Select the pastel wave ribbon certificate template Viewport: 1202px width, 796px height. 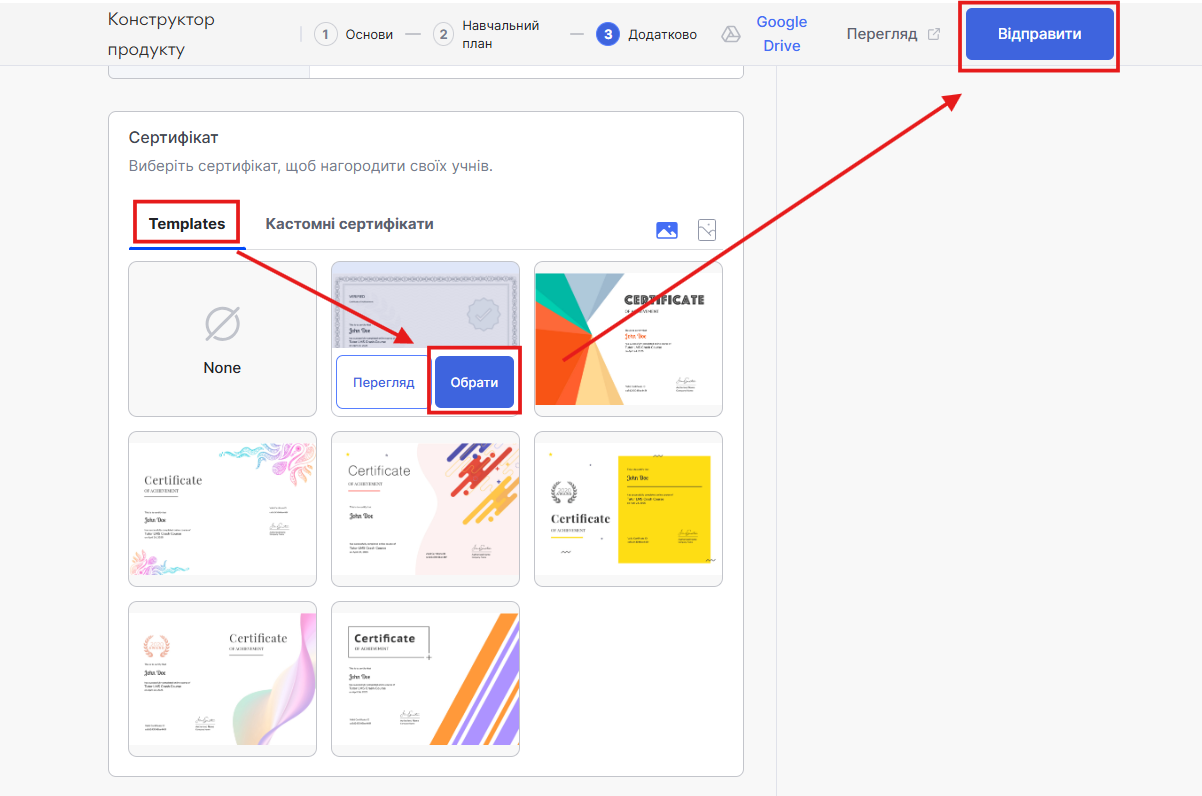[222, 679]
